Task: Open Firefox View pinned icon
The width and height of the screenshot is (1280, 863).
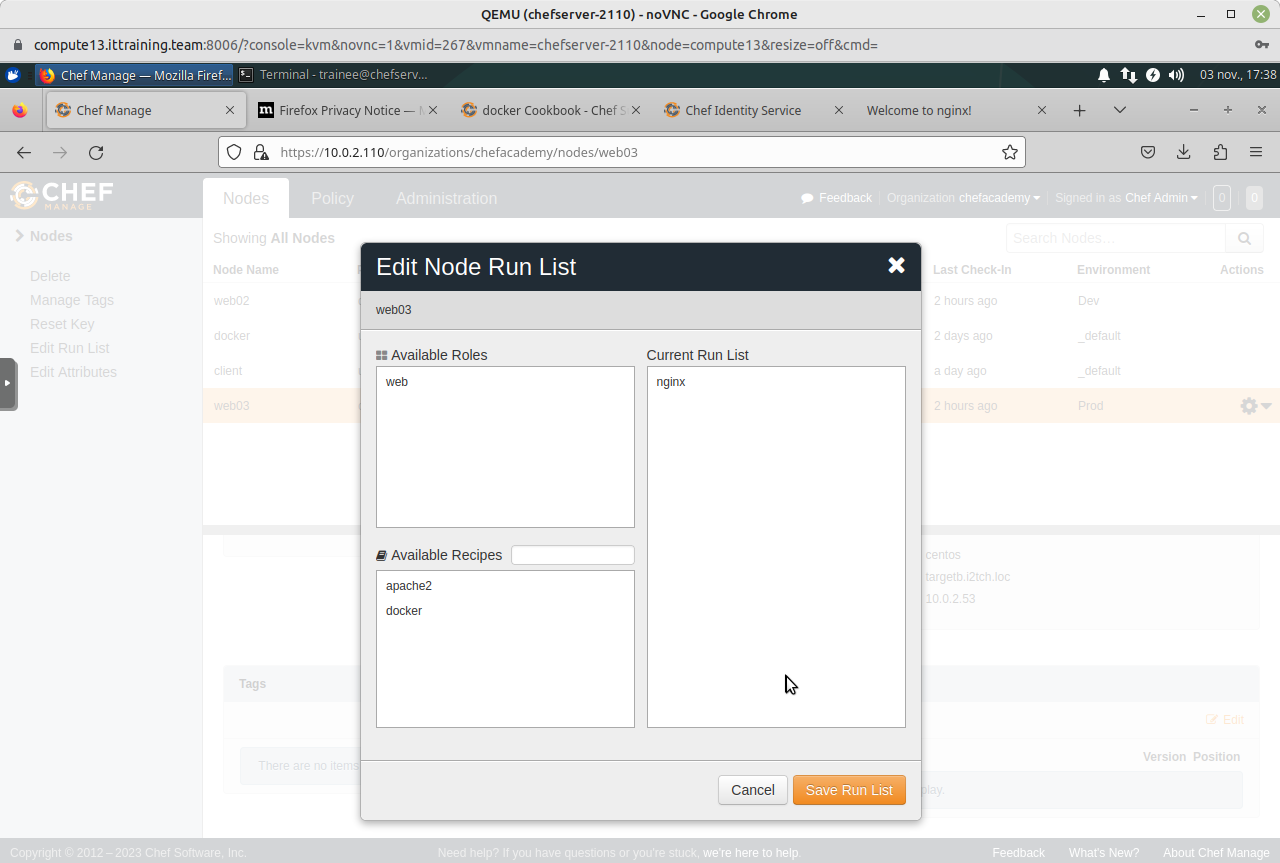Action: coord(19,110)
